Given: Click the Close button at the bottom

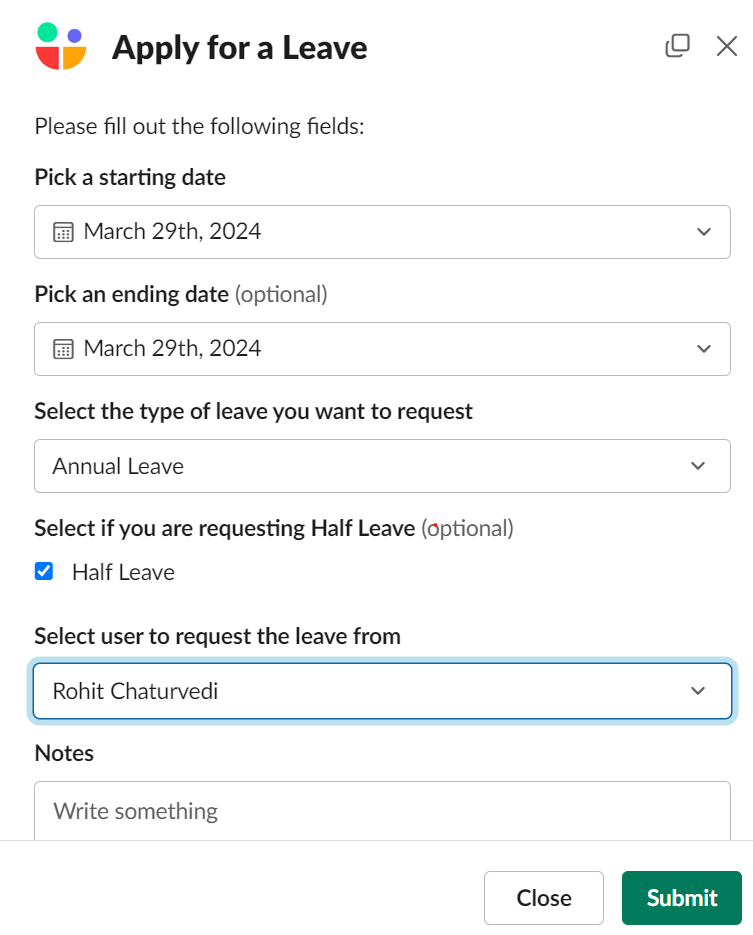Looking at the screenshot, I should tap(544, 897).
